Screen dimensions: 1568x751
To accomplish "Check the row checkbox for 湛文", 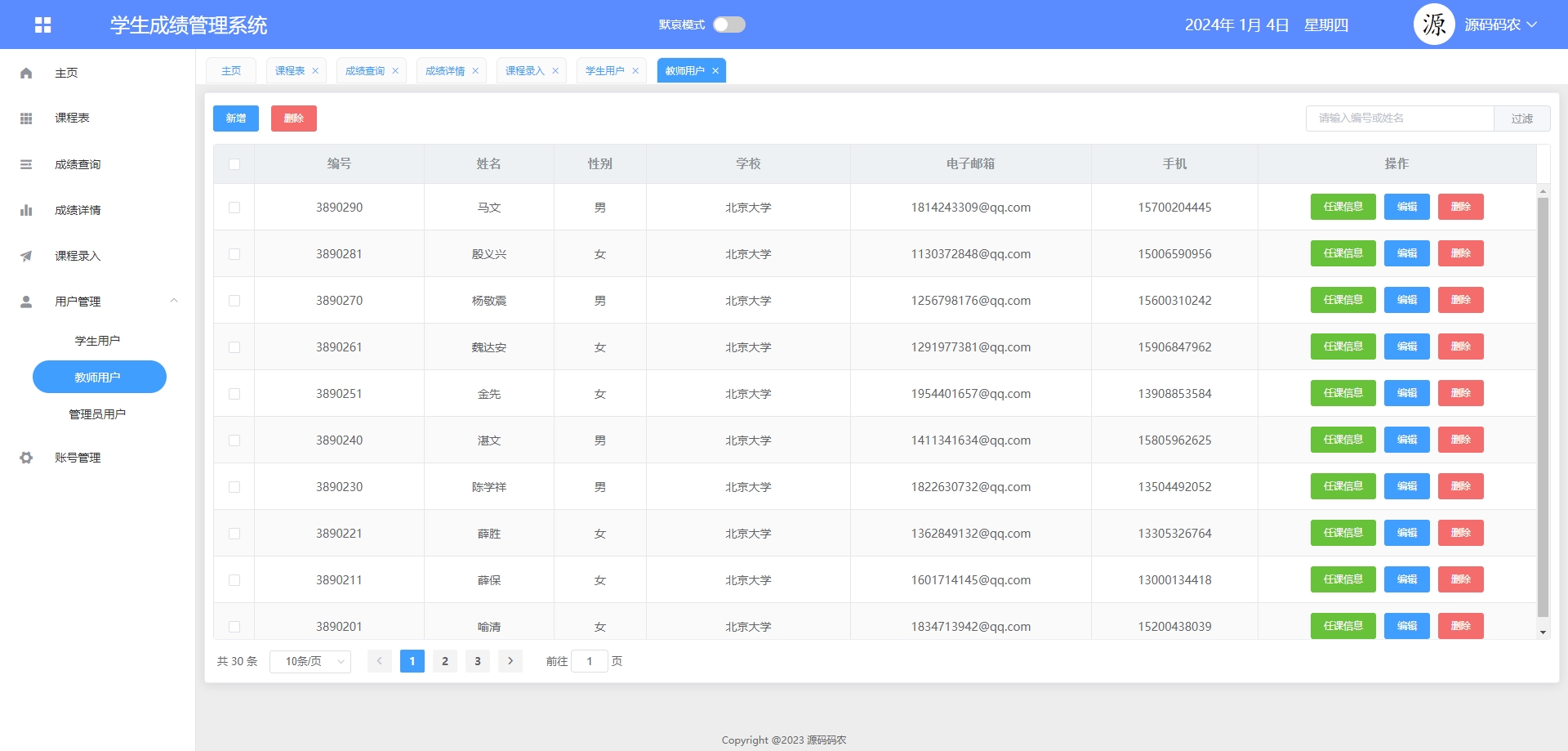I will click(x=234, y=440).
